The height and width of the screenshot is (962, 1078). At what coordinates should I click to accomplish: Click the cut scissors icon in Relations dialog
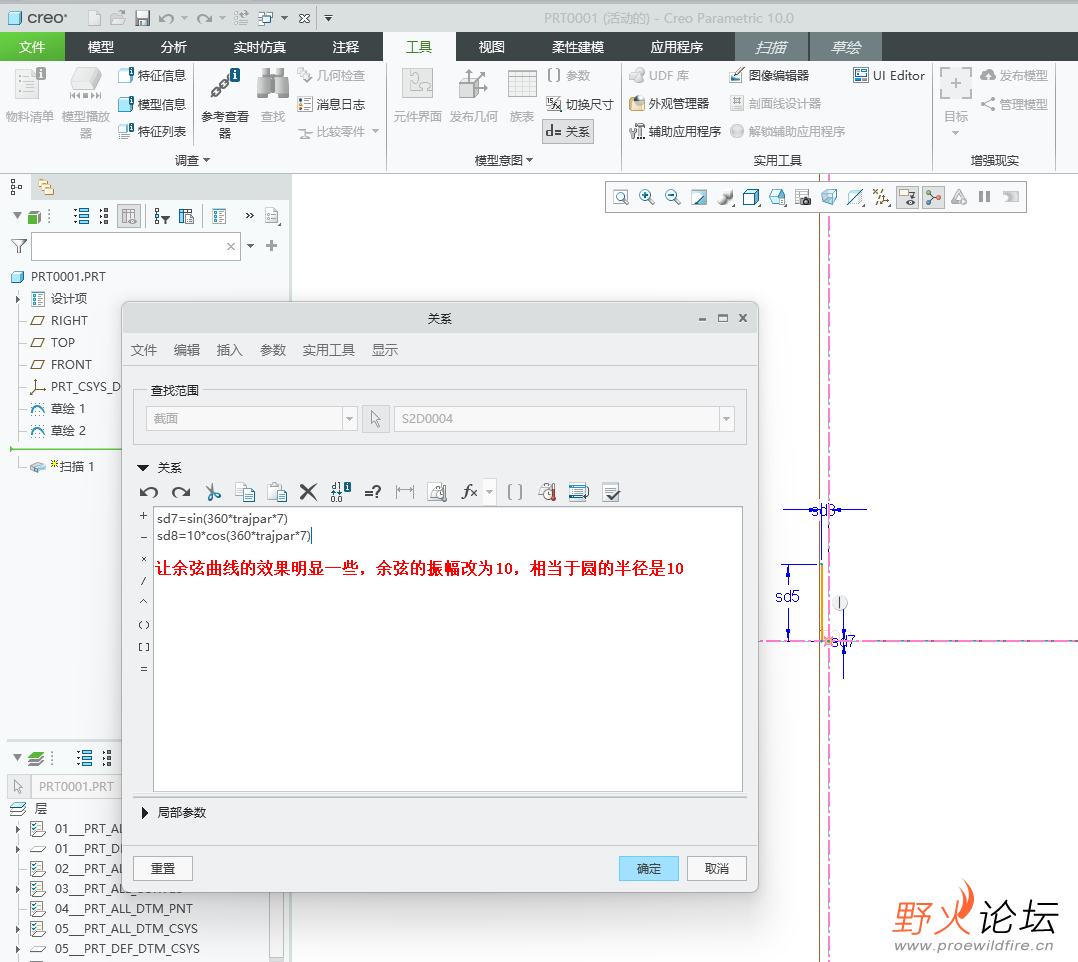point(213,492)
